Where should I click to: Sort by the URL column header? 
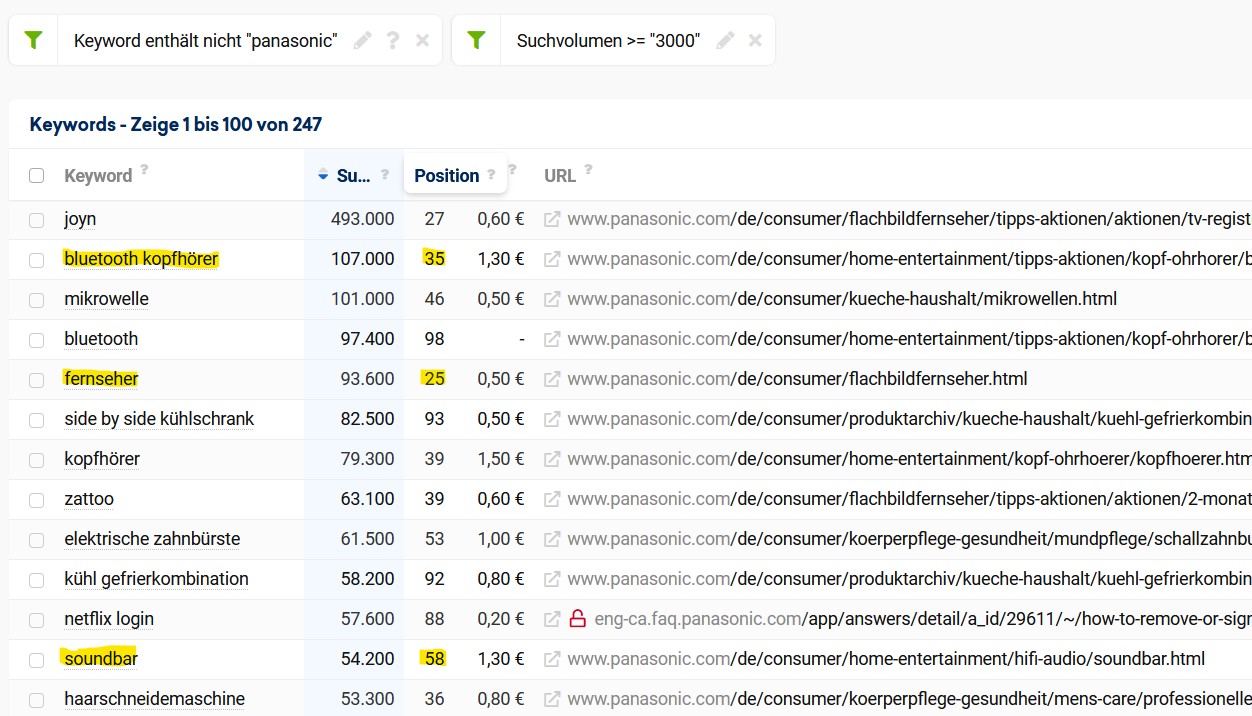coord(560,176)
